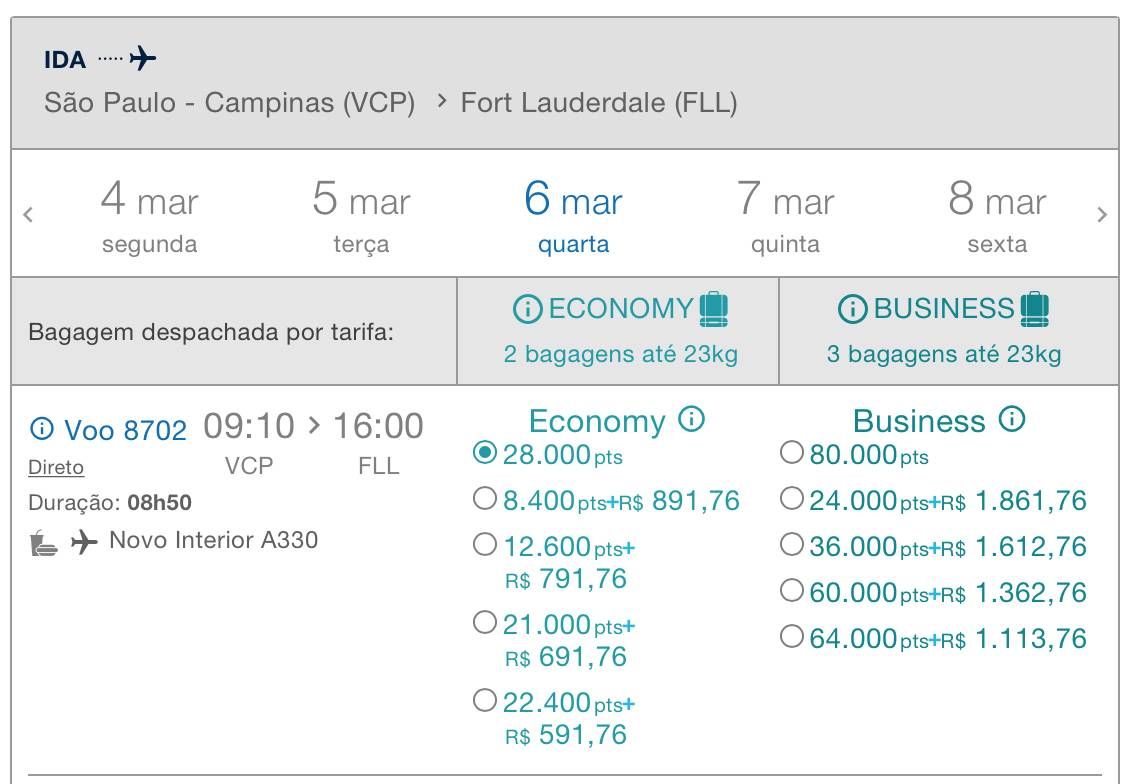Click the meal service icon under flight duration

(x=44, y=543)
